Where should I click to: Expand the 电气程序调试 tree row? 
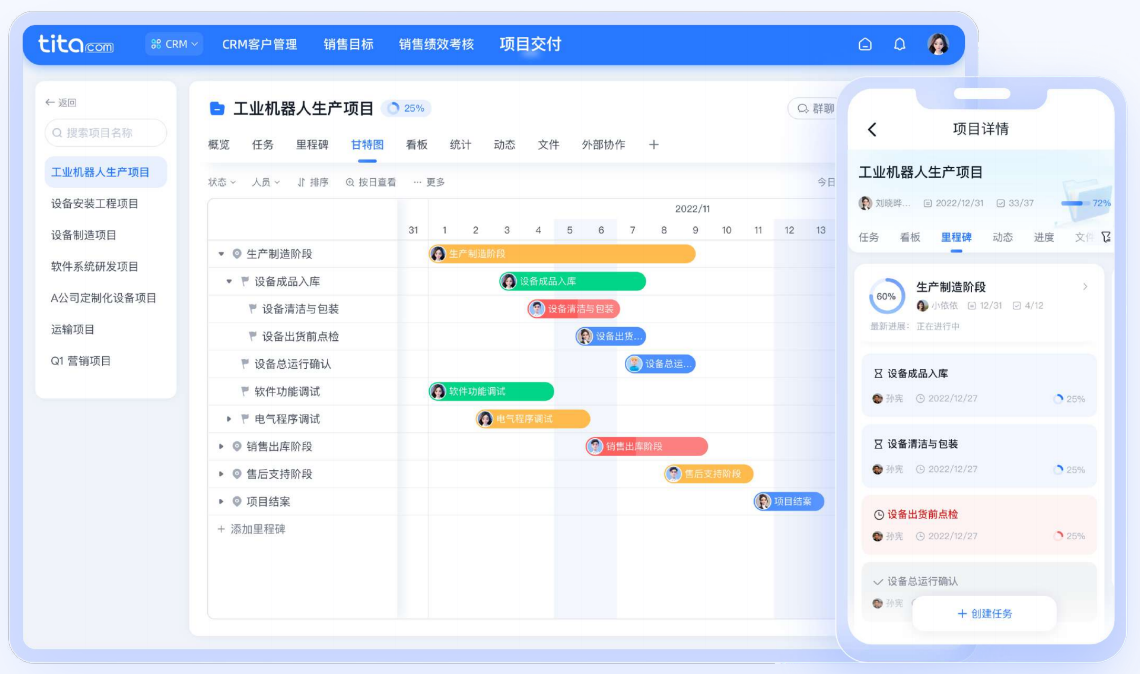[x=229, y=419]
